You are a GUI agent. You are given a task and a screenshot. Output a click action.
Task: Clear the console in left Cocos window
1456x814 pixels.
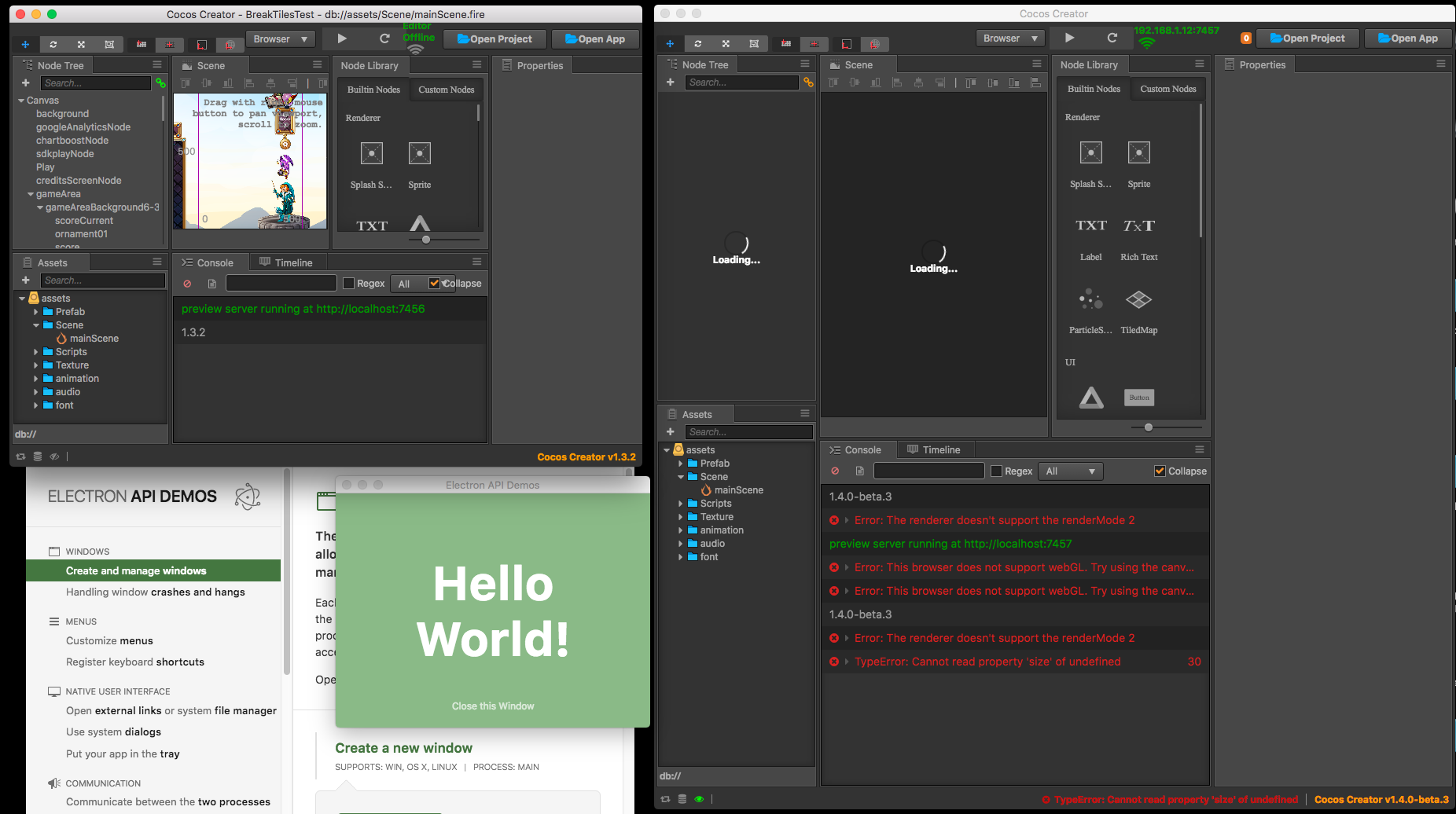[x=187, y=284]
